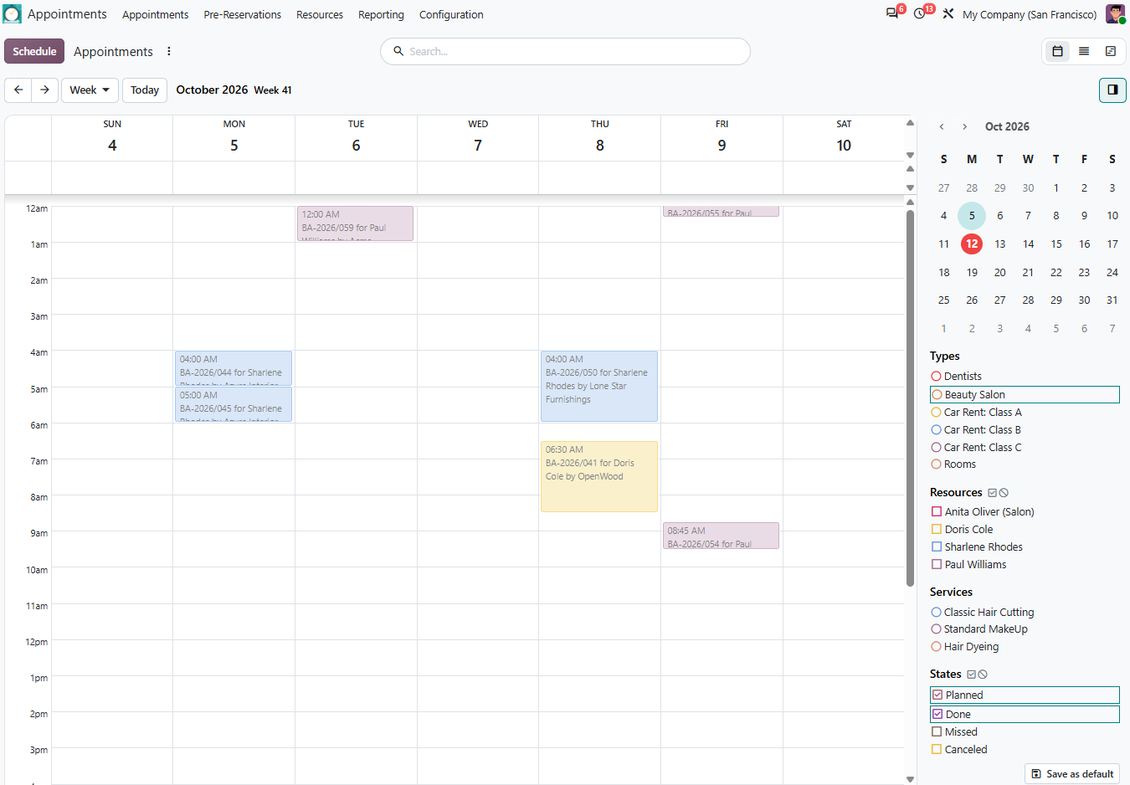Enable the Doris Cole resource checkbox
This screenshot has height=785, width=1130.
[x=937, y=529]
